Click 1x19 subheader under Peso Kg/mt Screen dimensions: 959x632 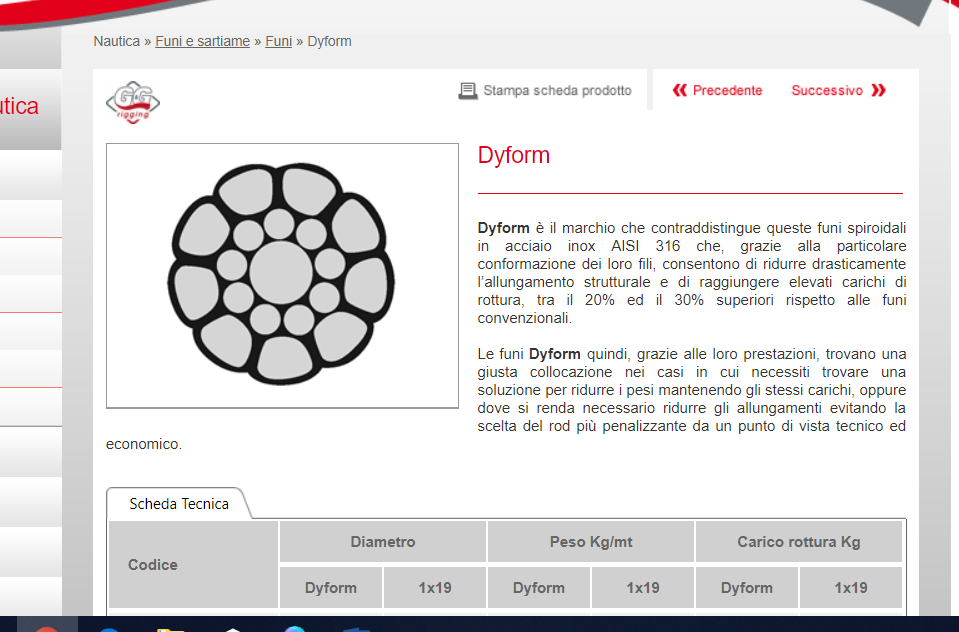(643, 587)
